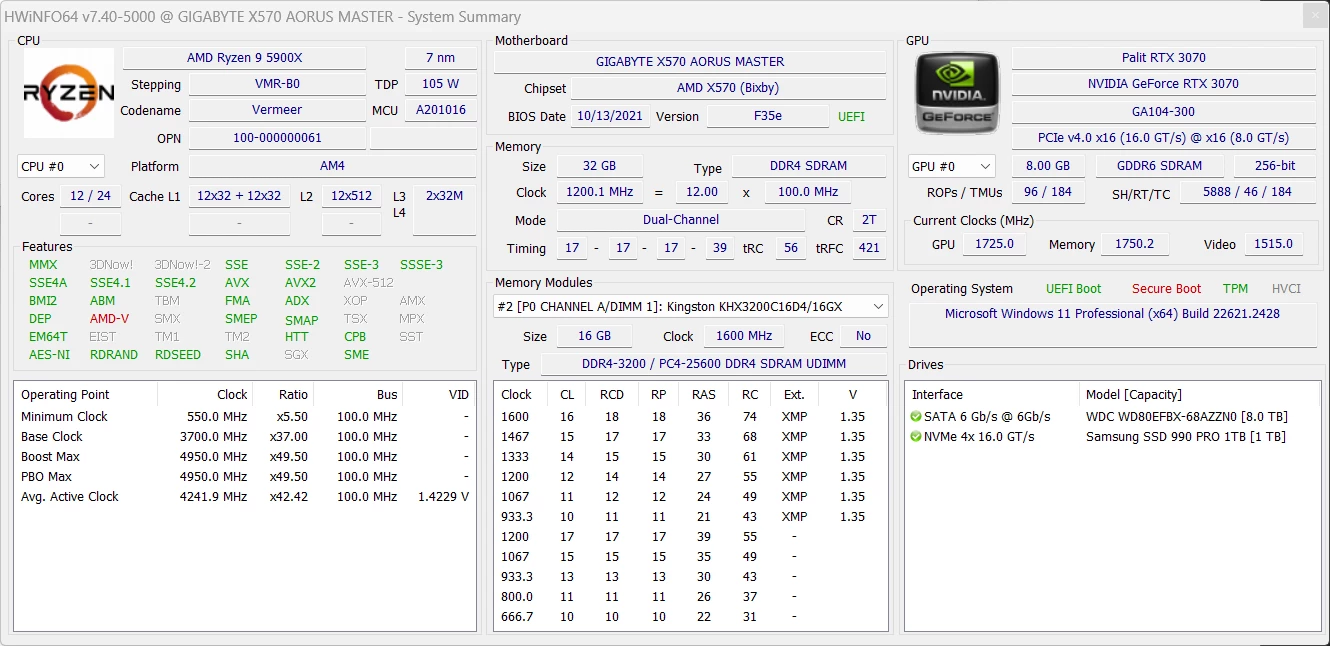Click the CR 2T value
The image size is (1330, 646).
[x=869, y=220]
